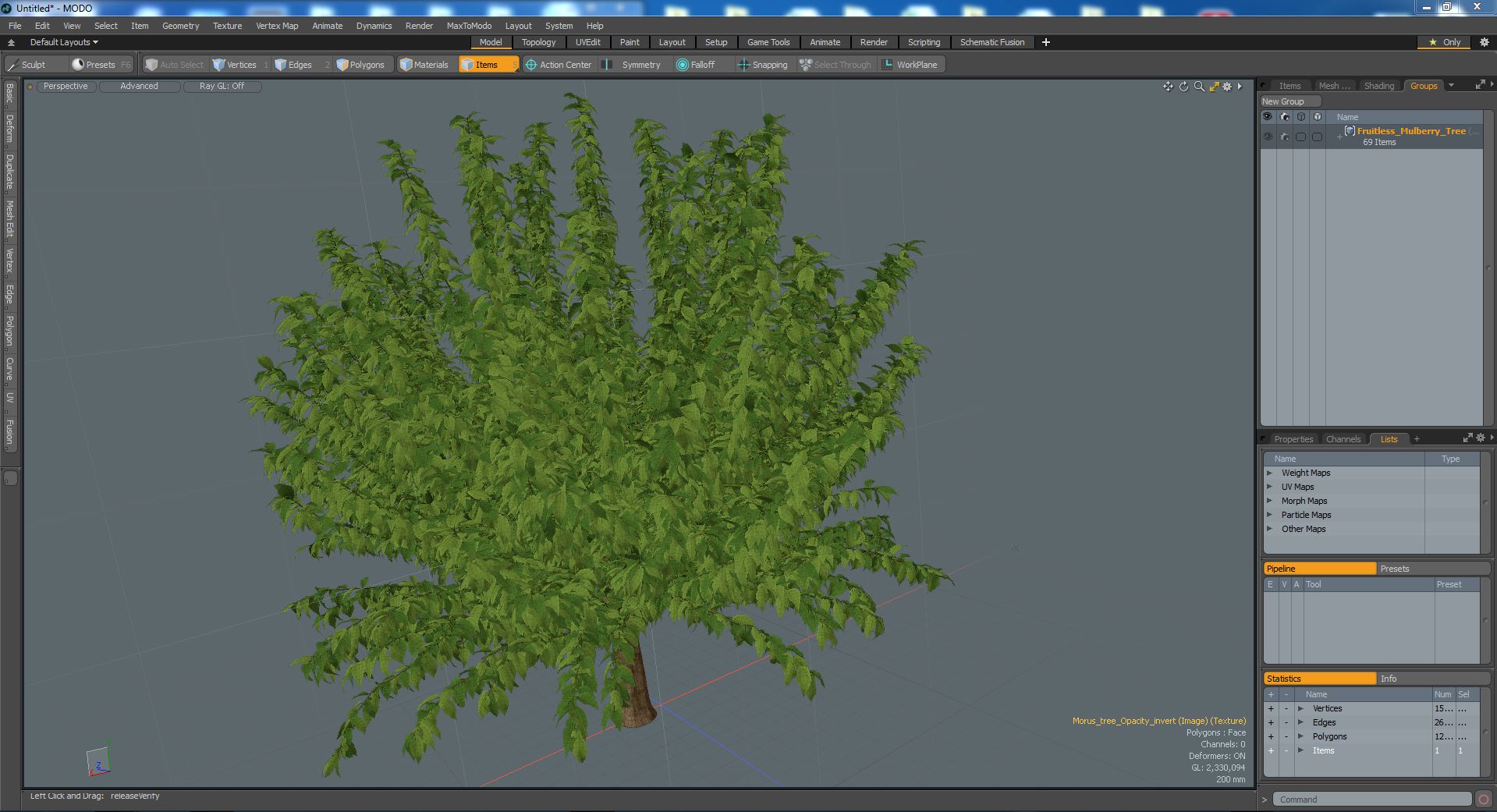Click the home arrow beside Default Layouts
This screenshot has height=812, width=1497.
(11, 42)
